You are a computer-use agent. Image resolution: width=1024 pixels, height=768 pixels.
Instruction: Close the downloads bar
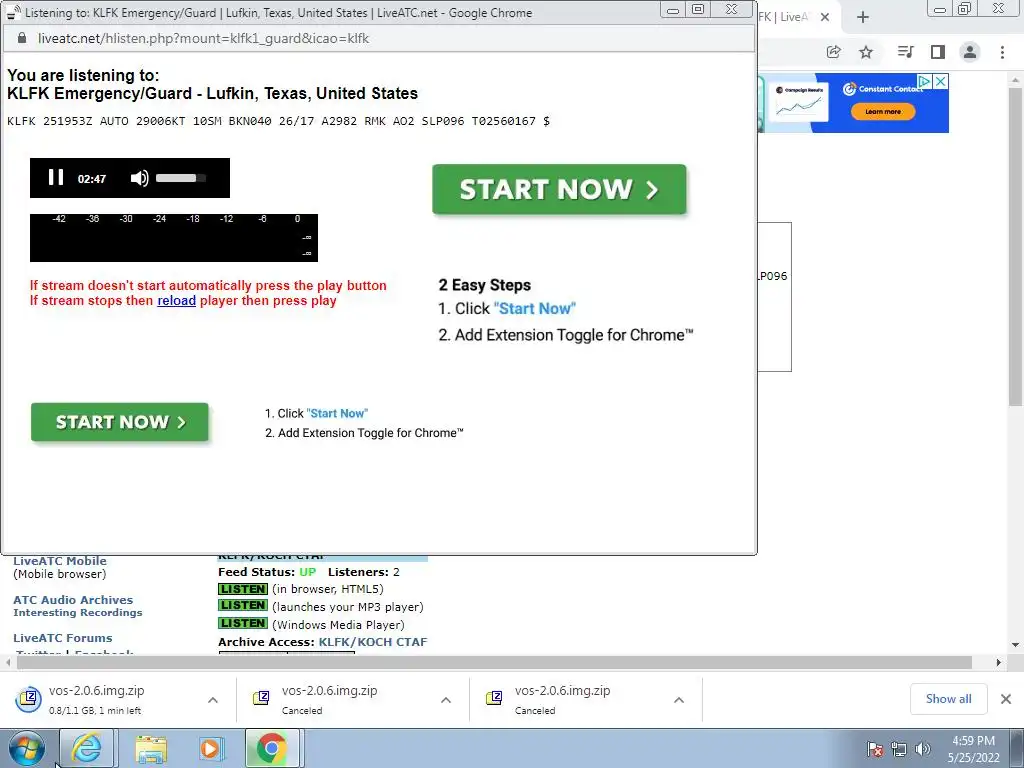click(x=1006, y=699)
